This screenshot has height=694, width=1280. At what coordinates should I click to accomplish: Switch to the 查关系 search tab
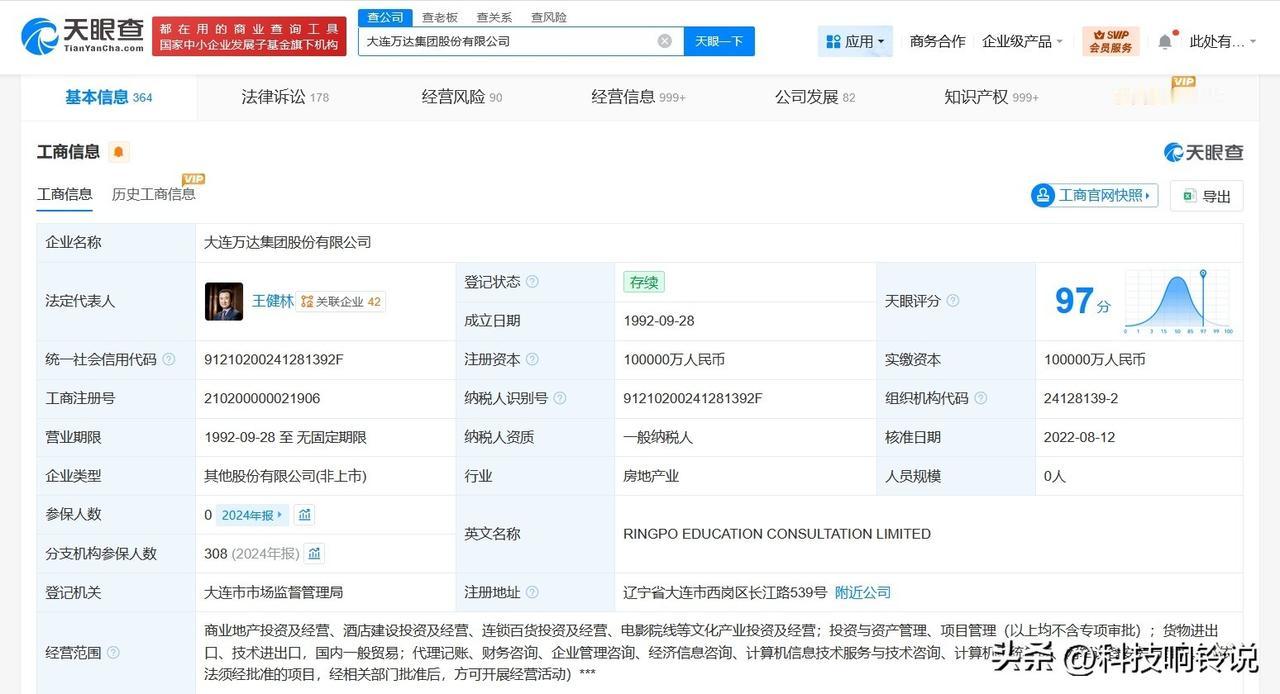494,17
